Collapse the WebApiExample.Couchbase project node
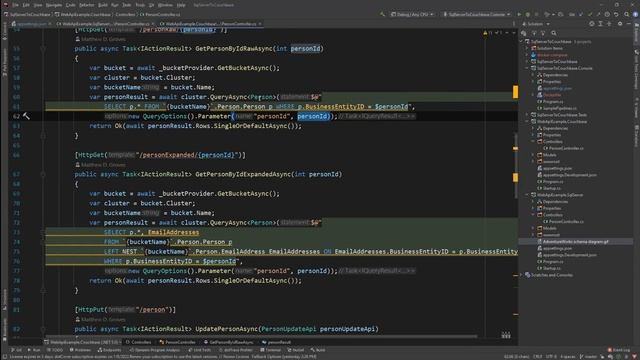The image size is (640, 360). point(527,122)
